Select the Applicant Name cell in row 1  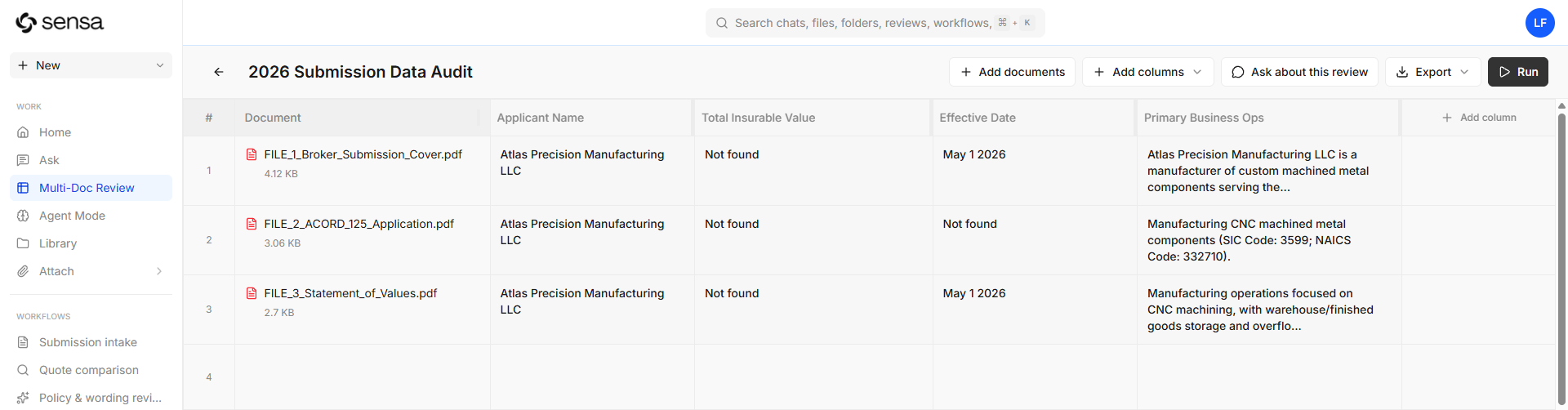(x=592, y=171)
